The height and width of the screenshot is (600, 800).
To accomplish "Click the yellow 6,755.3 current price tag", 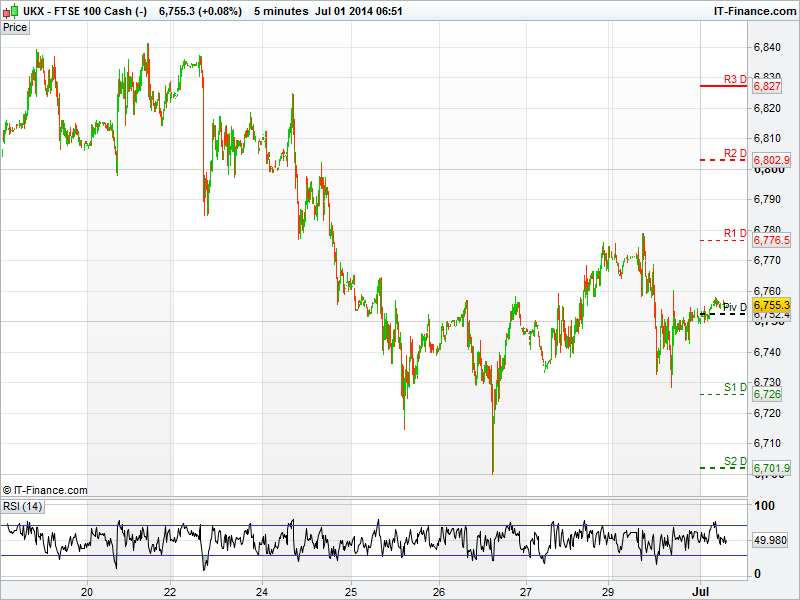I will click(x=771, y=304).
